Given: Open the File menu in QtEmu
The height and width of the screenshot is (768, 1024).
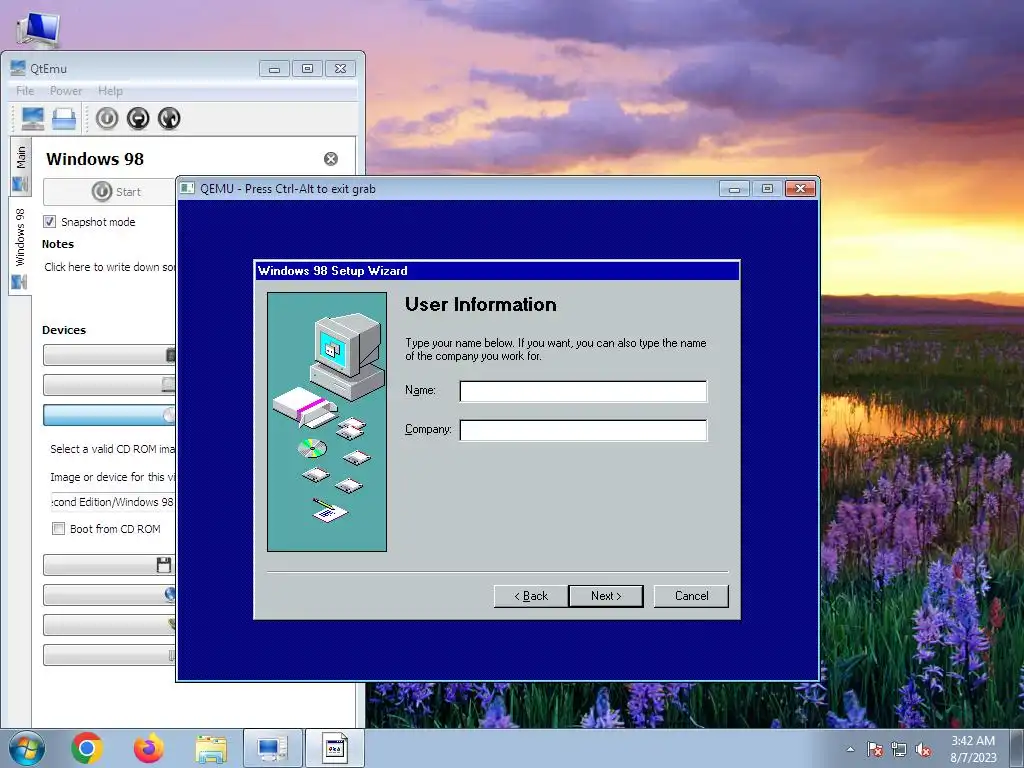Looking at the screenshot, I should [x=25, y=91].
